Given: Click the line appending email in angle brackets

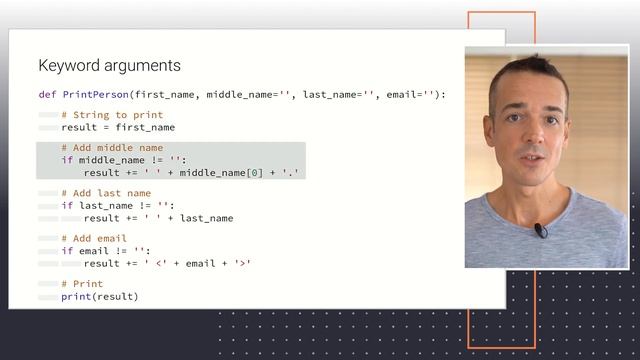Looking at the screenshot, I should [x=167, y=264].
